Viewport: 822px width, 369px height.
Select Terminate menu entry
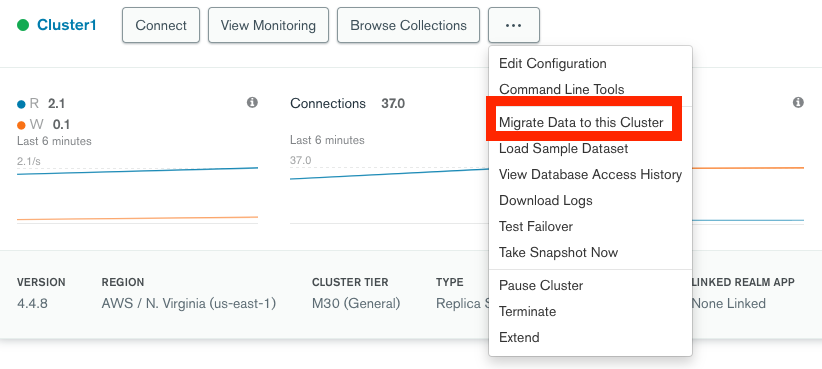coord(527,311)
